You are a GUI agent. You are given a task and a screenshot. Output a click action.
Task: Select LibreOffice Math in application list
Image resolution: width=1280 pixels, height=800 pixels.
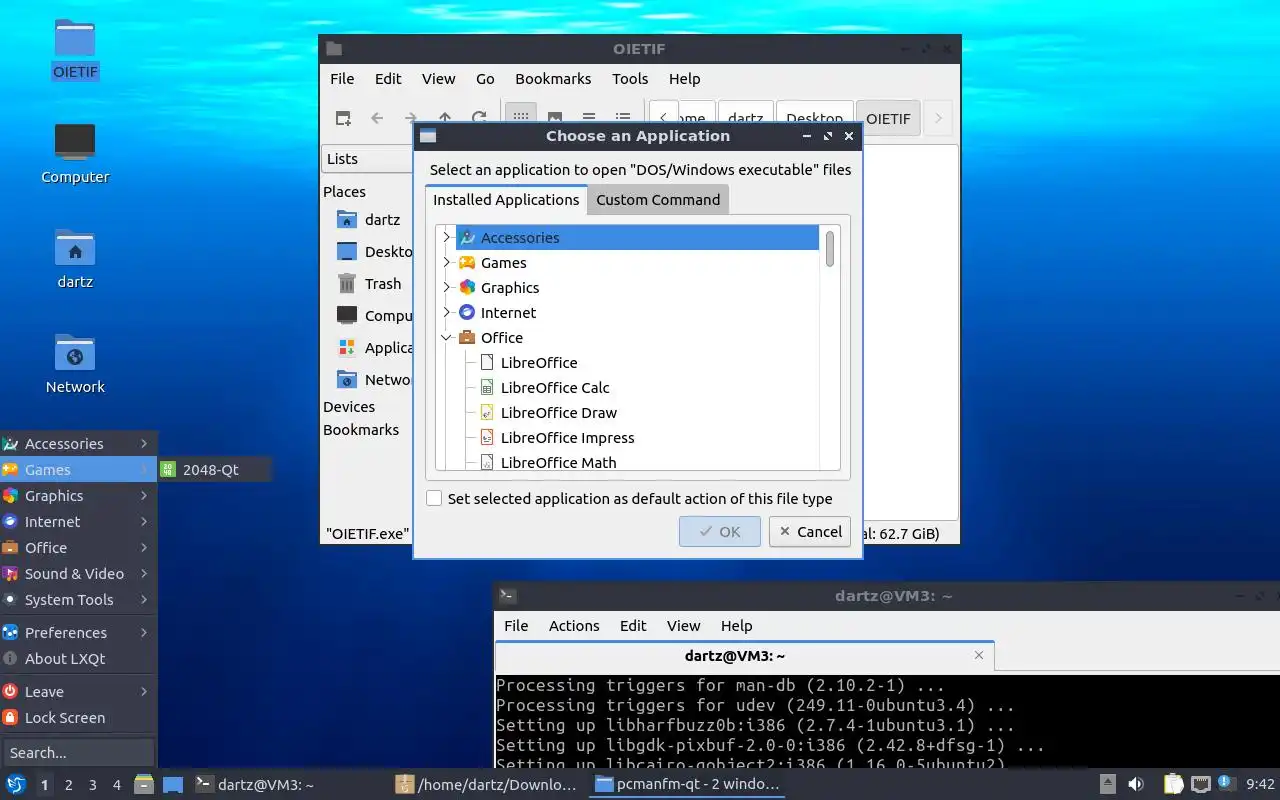[558, 462]
